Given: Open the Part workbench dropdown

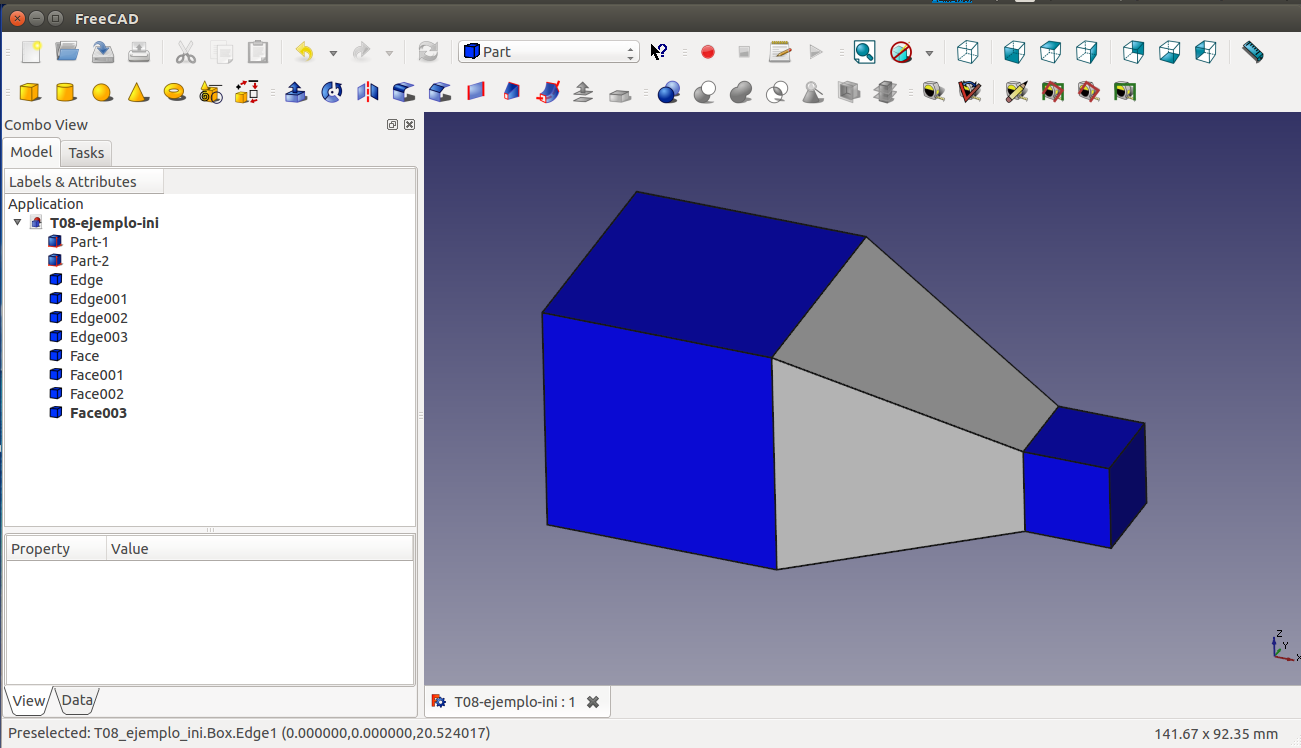Looking at the screenshot, I should click(x=548, y=52).
